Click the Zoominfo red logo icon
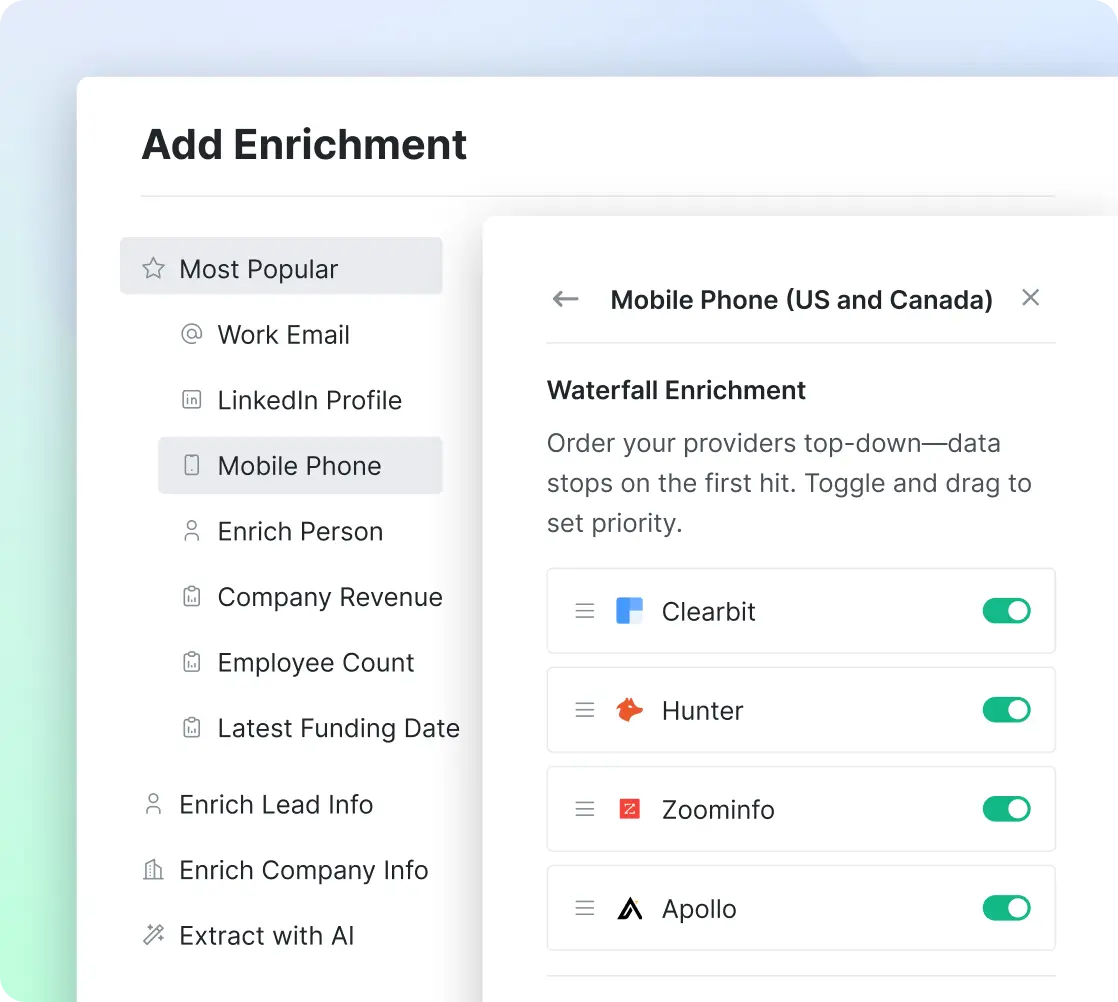Image resolution: width=1118 pixels, height=1002 pixels. pyautogui.click(x=630, y=809)
